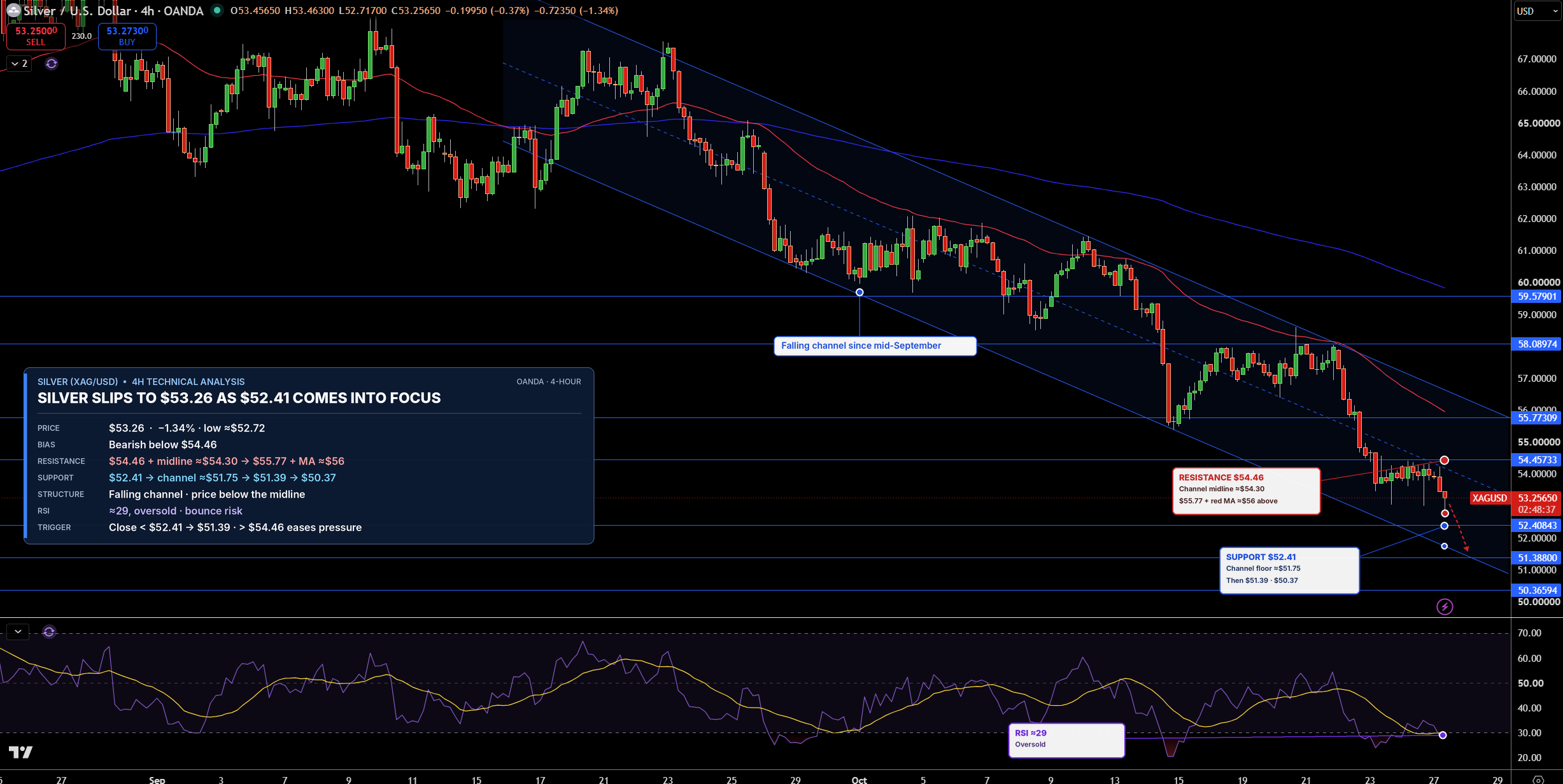Click the 54.45733 price level label
Viewport: 1563px width, 784px height.
point(1537,460)
